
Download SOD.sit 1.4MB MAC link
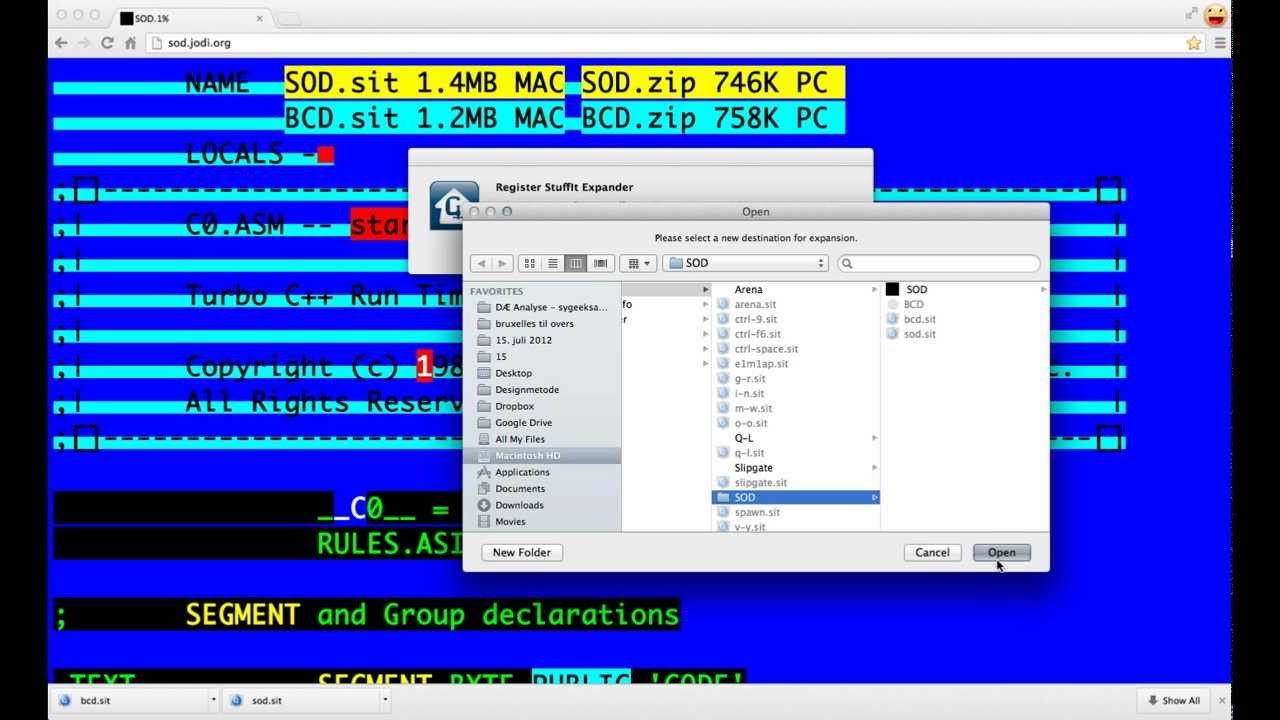(x=424, y=83)
